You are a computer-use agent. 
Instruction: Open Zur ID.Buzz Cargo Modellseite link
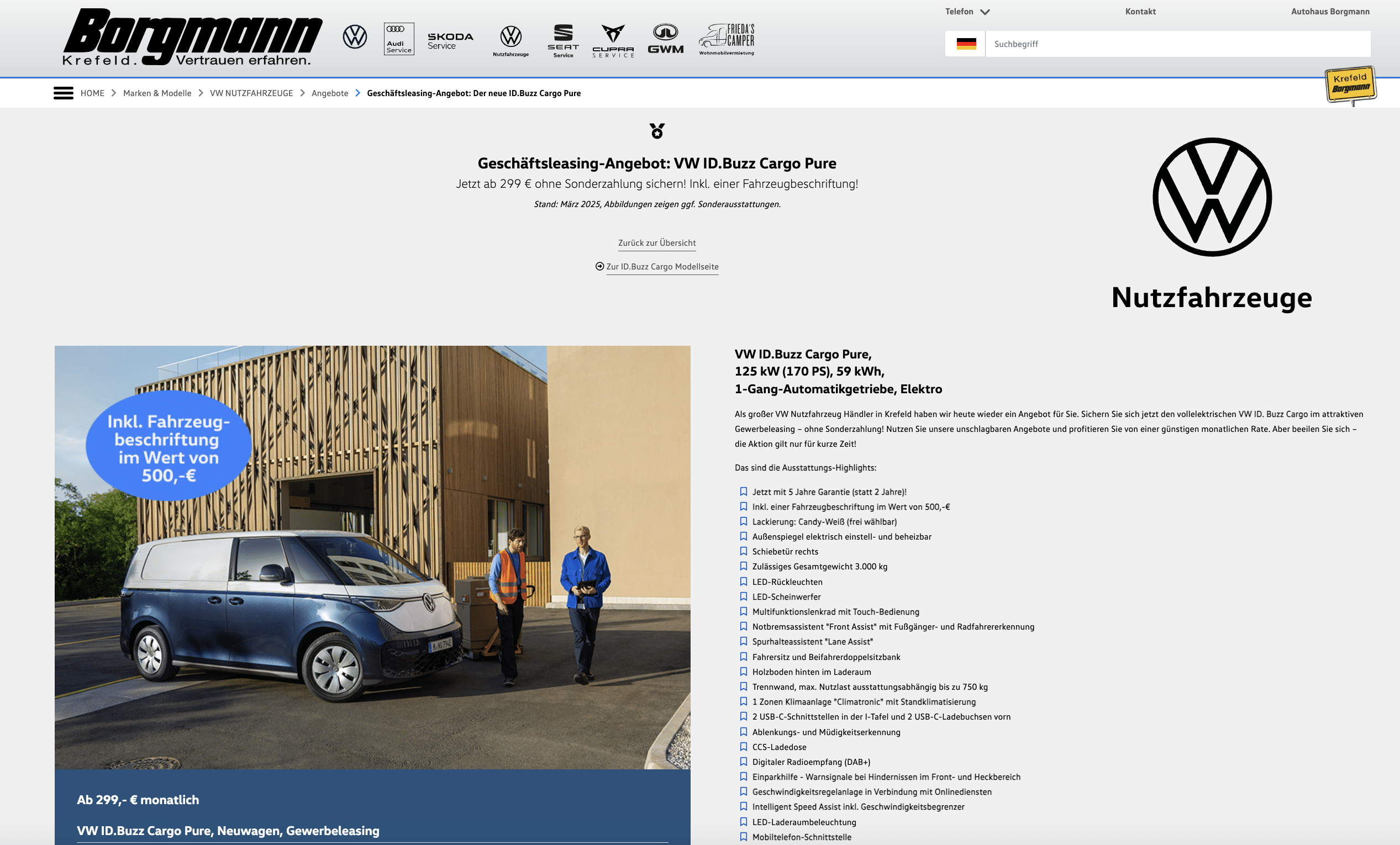(662, 267)
